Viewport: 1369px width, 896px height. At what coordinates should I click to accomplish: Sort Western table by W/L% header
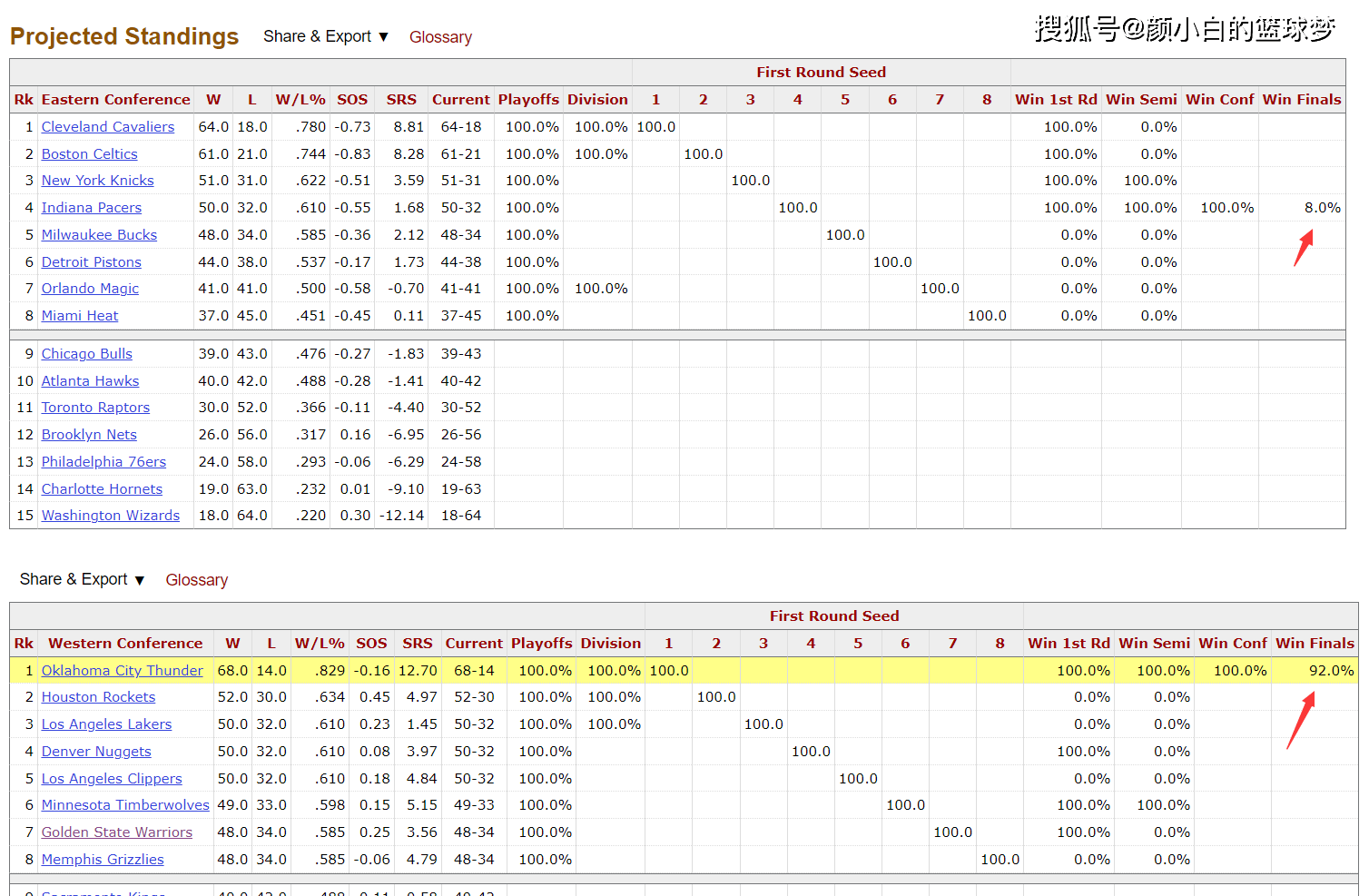click(x=320, y=644)
